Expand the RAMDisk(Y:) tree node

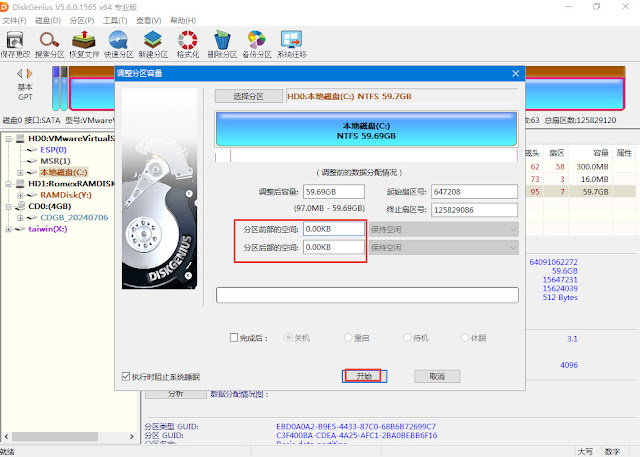[20, 195]
